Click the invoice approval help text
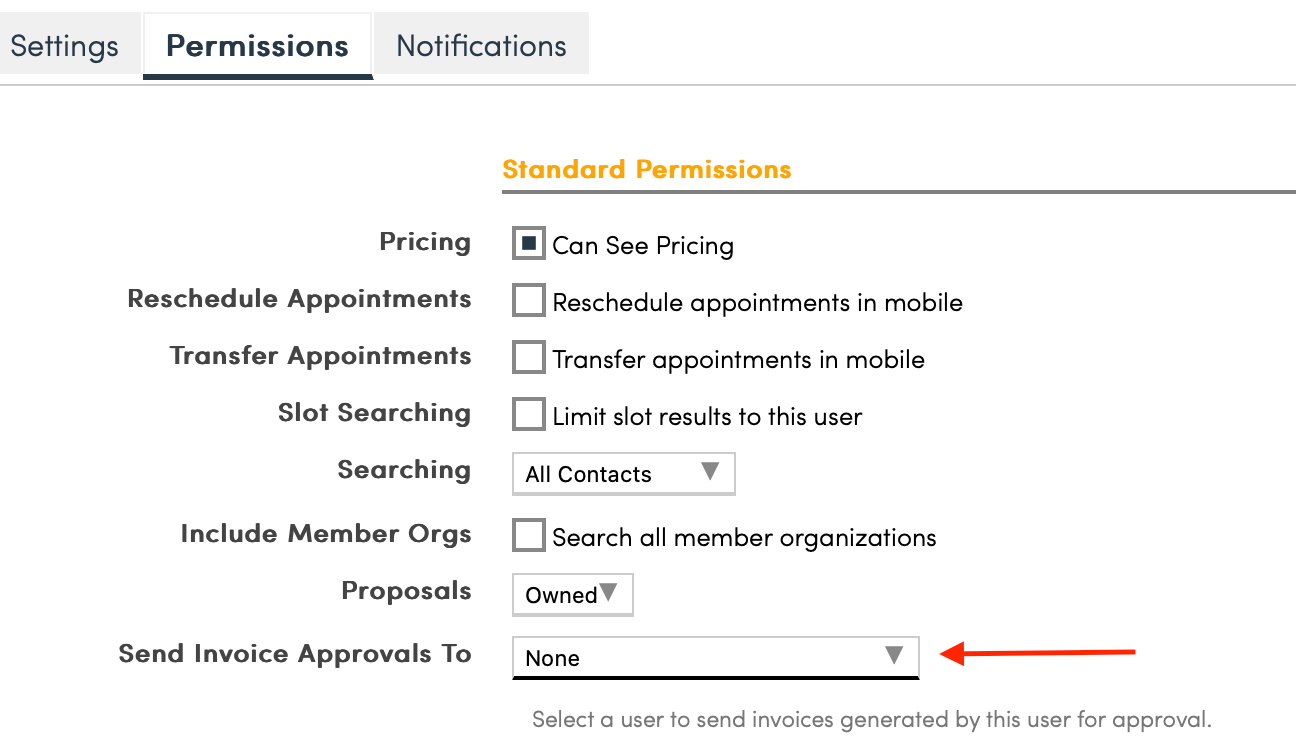This screenshot has width=1296, height=746. [x=871, y=719]
